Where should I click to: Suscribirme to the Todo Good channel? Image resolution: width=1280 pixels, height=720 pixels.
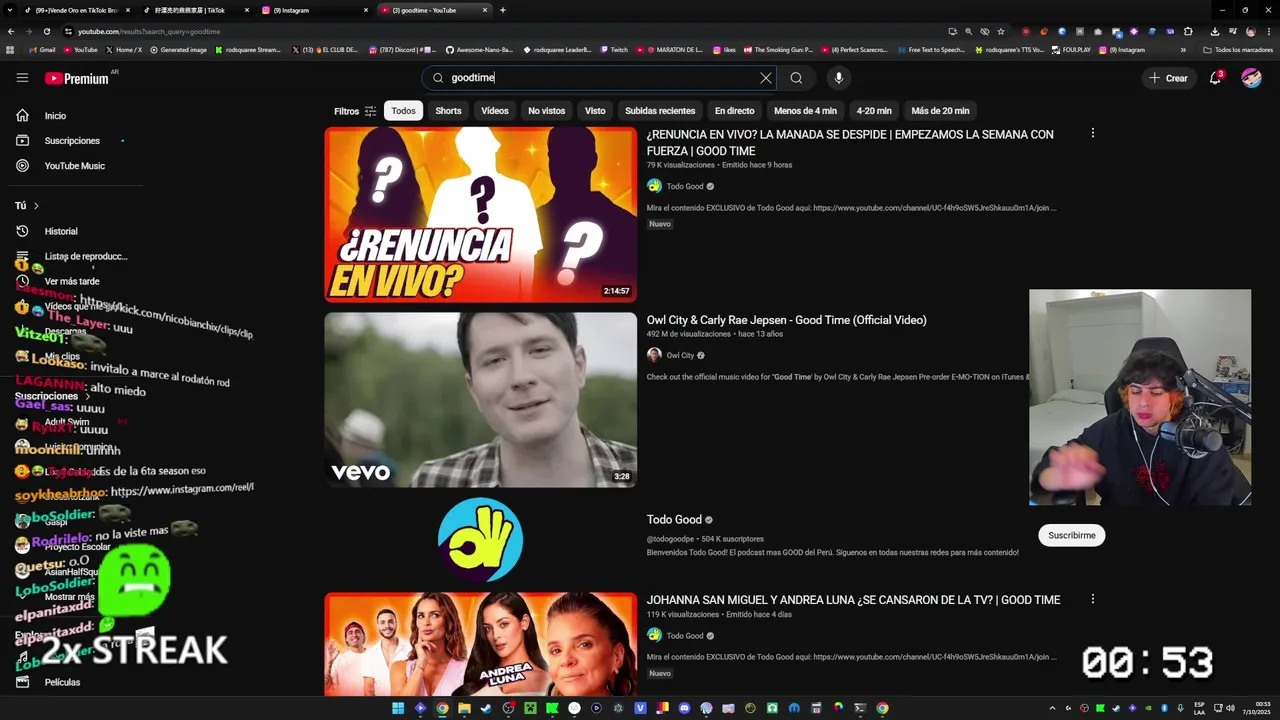coord(1071,535)
